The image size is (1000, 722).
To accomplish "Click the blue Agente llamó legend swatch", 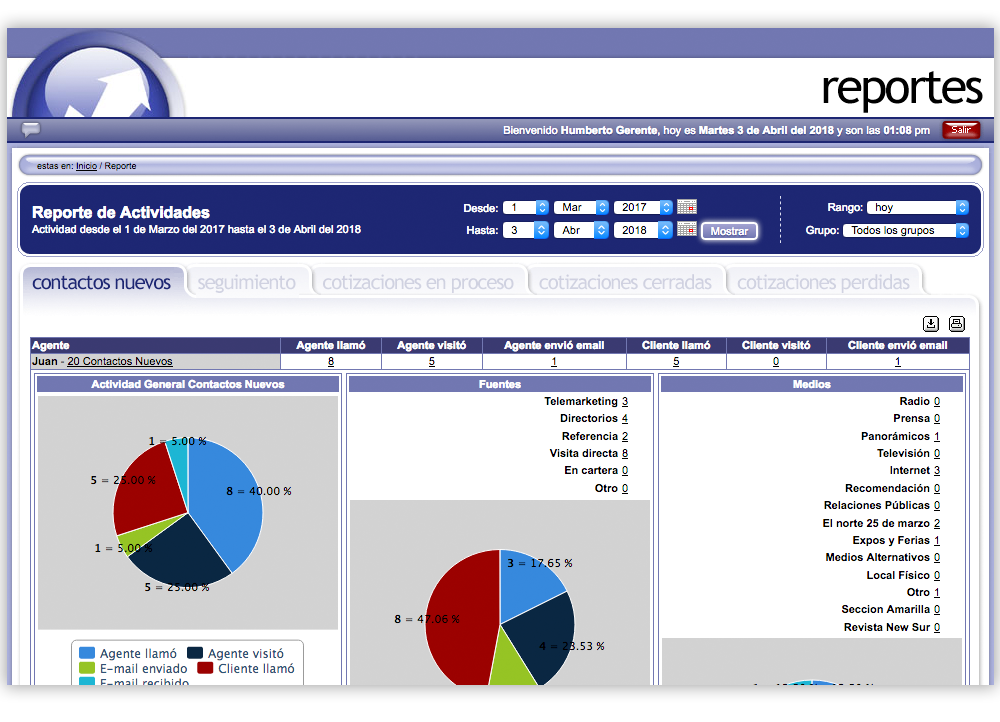I will point(87,653).
